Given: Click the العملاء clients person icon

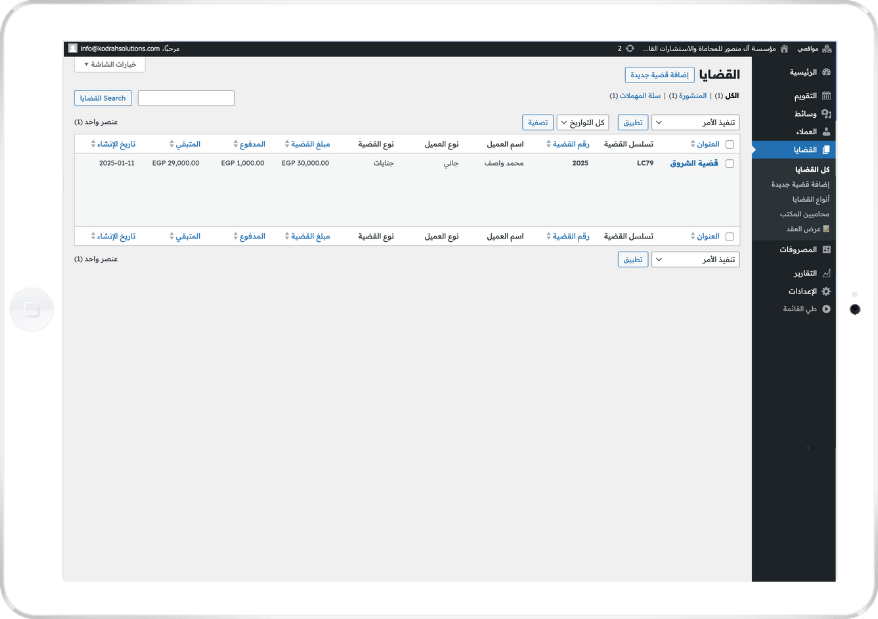Looking at the screenshot, I should tap(826, 132).
